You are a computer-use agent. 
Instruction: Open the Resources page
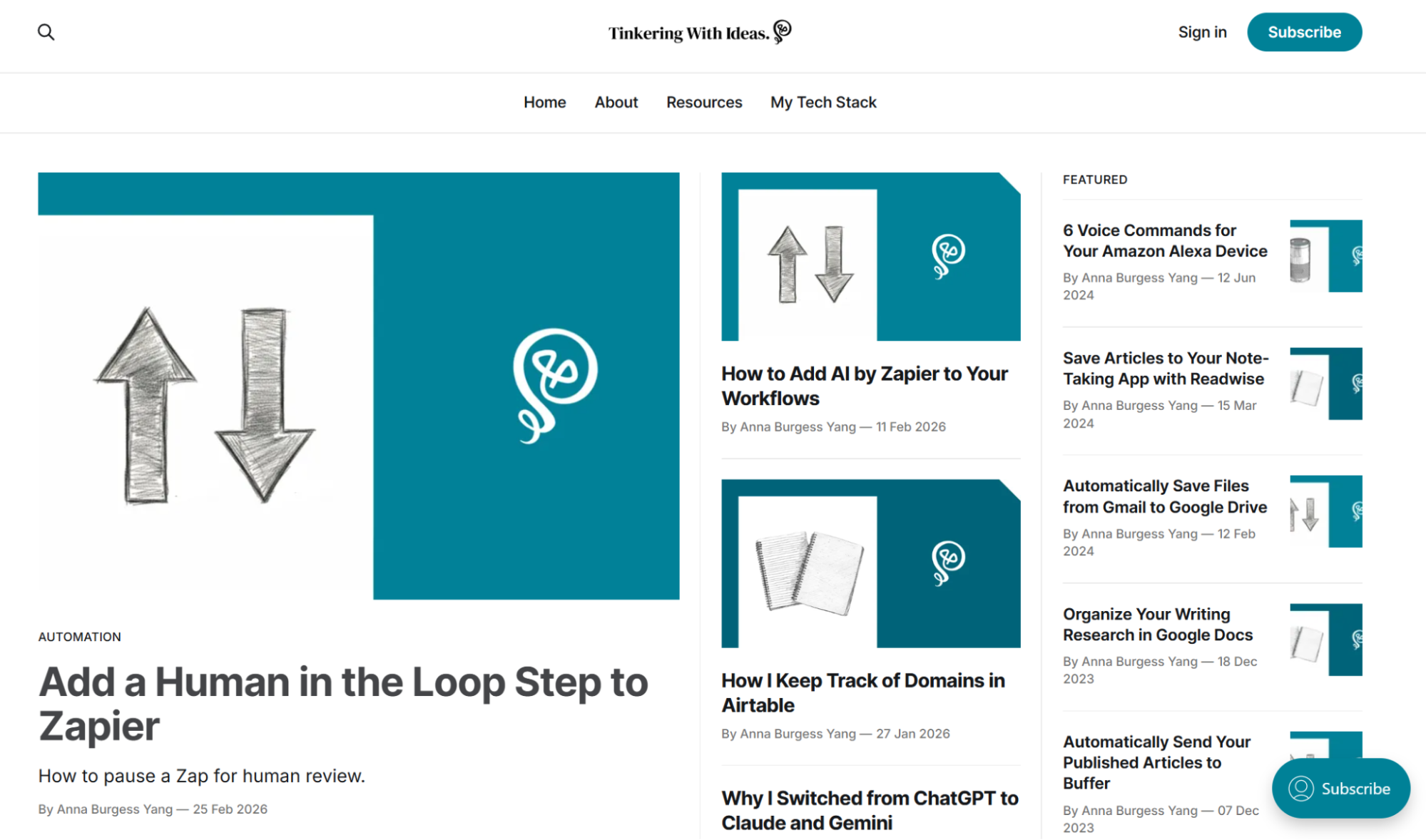tap(703, 102)
